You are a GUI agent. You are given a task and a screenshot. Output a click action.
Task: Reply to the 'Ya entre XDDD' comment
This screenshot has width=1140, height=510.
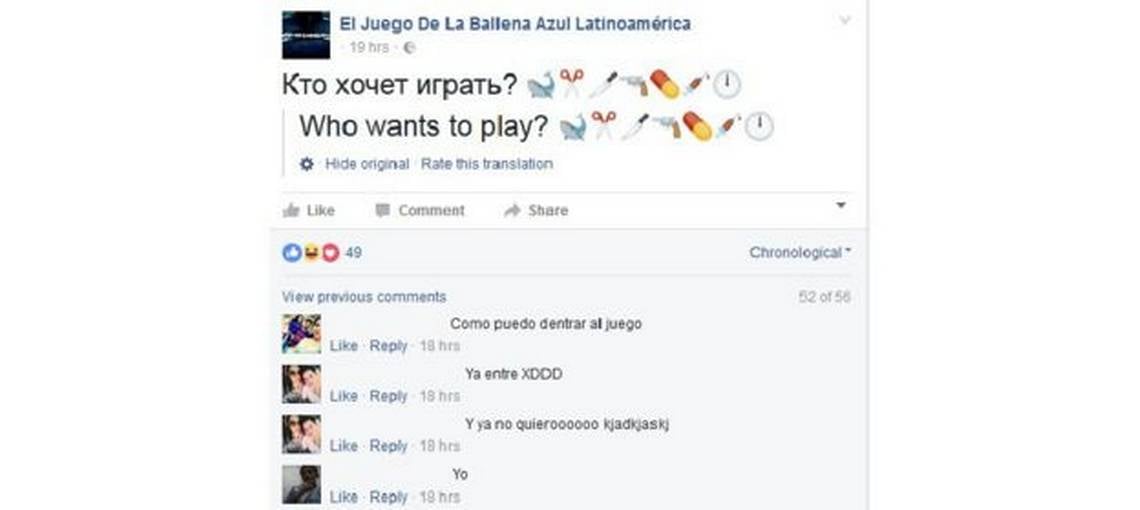pos(388,397)
